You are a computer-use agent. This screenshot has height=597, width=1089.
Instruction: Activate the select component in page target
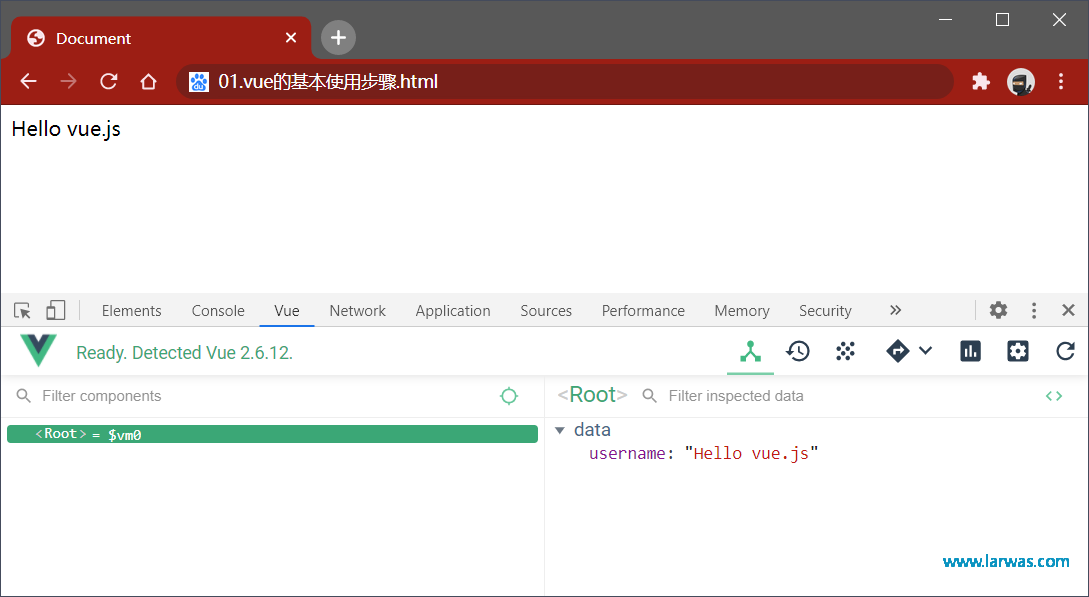pos(509,396)
